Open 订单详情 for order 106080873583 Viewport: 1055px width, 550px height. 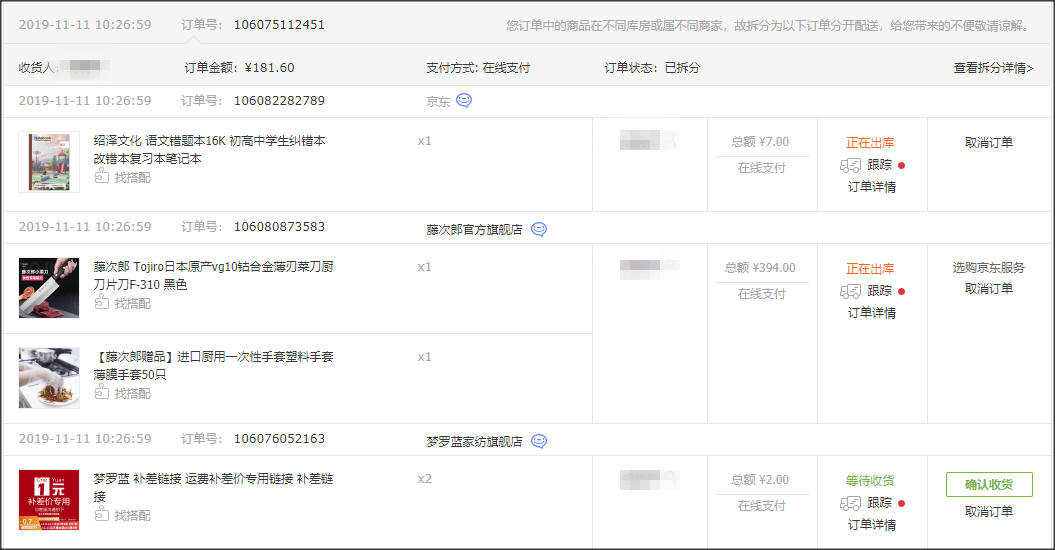[871, 313]
